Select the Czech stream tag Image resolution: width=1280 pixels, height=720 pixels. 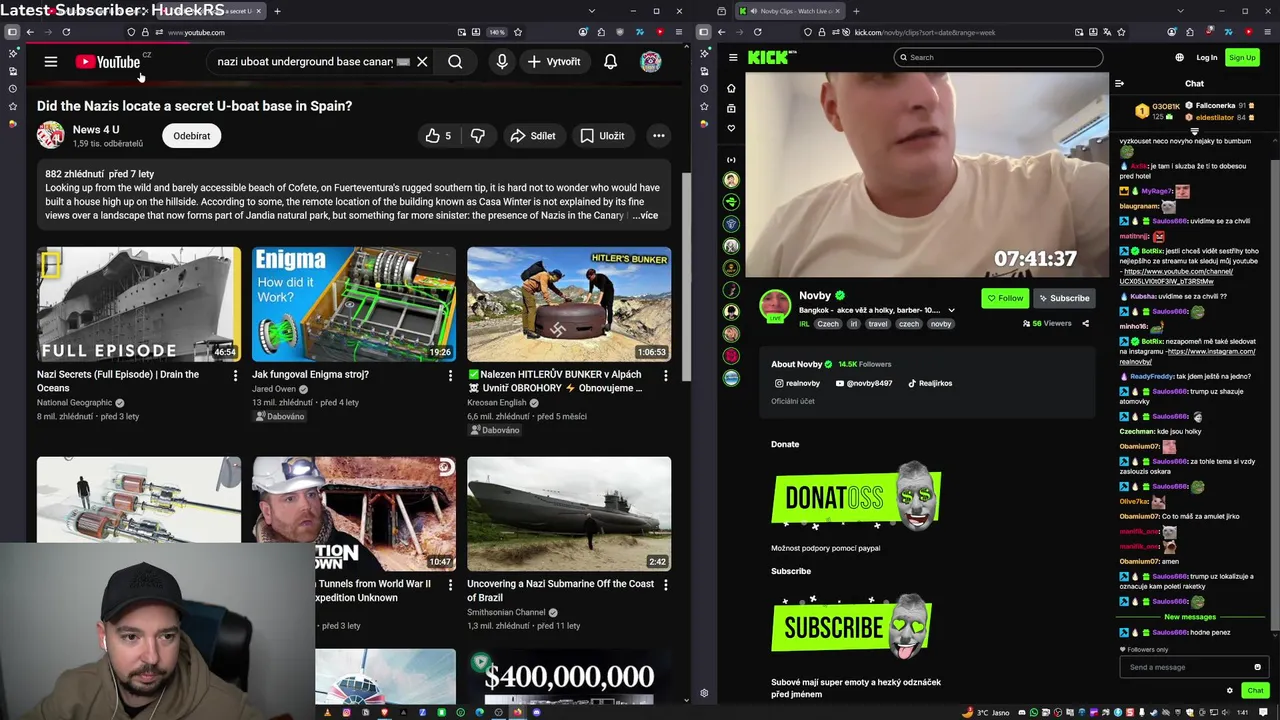point(828,324)
